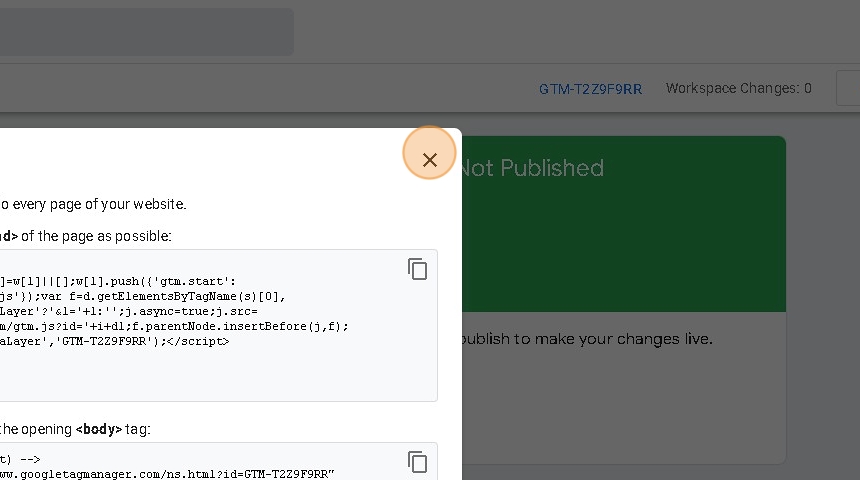Close the install Tag Manager dialog
Viewport: 860px width, 480px height.
pos(429,160)
